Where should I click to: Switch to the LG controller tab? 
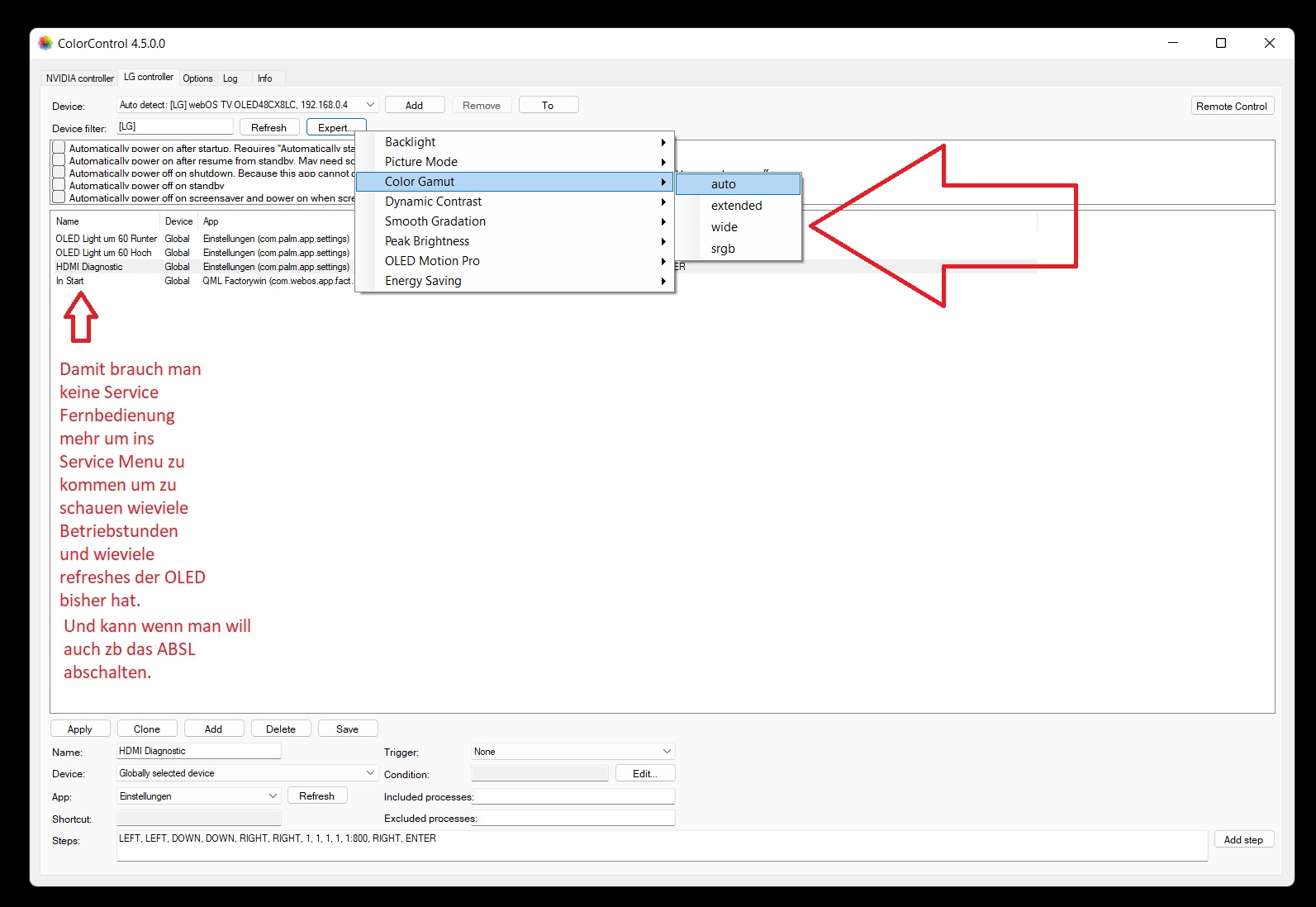tap(149, 77)
